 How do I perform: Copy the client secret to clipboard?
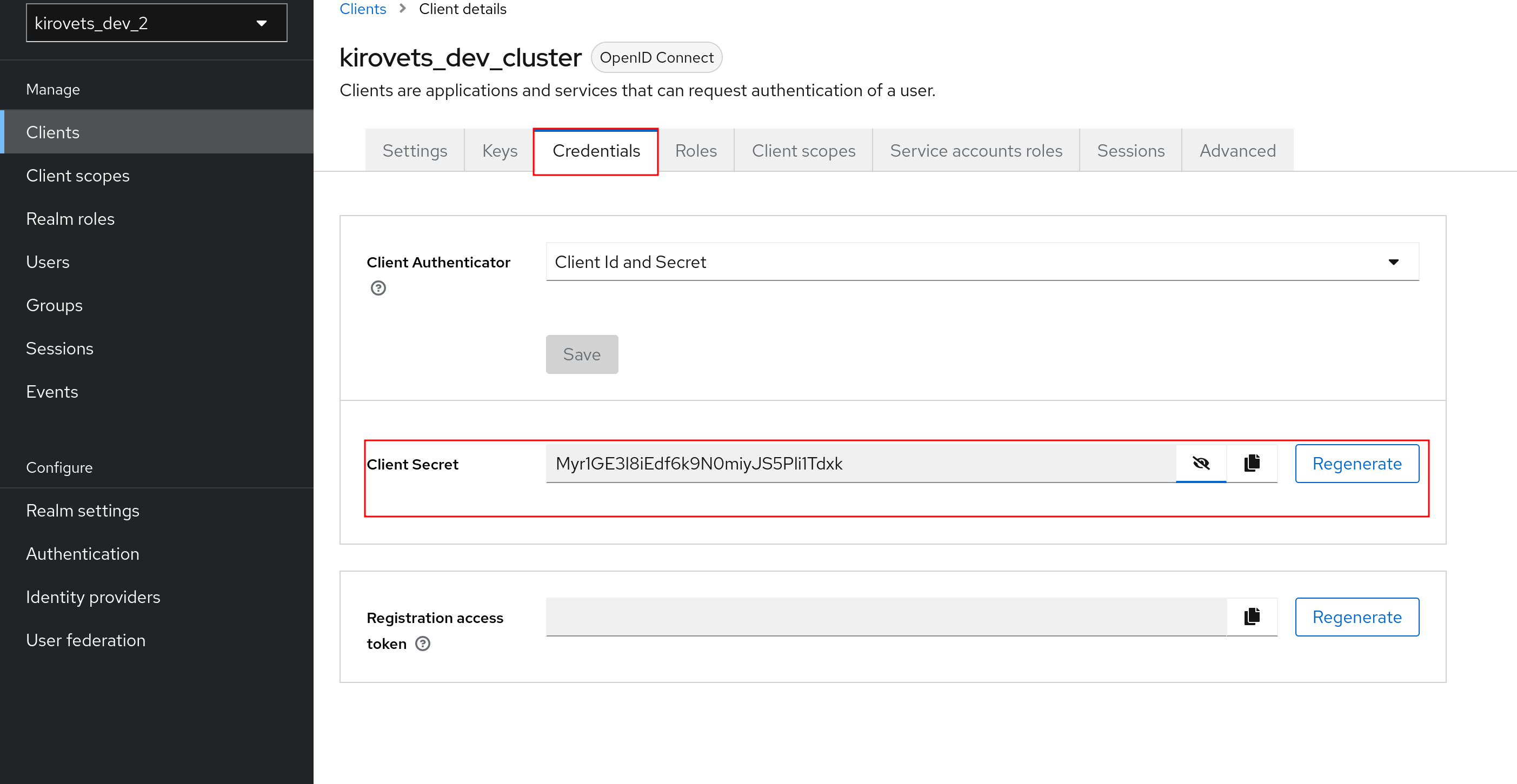coord(1252,463)
